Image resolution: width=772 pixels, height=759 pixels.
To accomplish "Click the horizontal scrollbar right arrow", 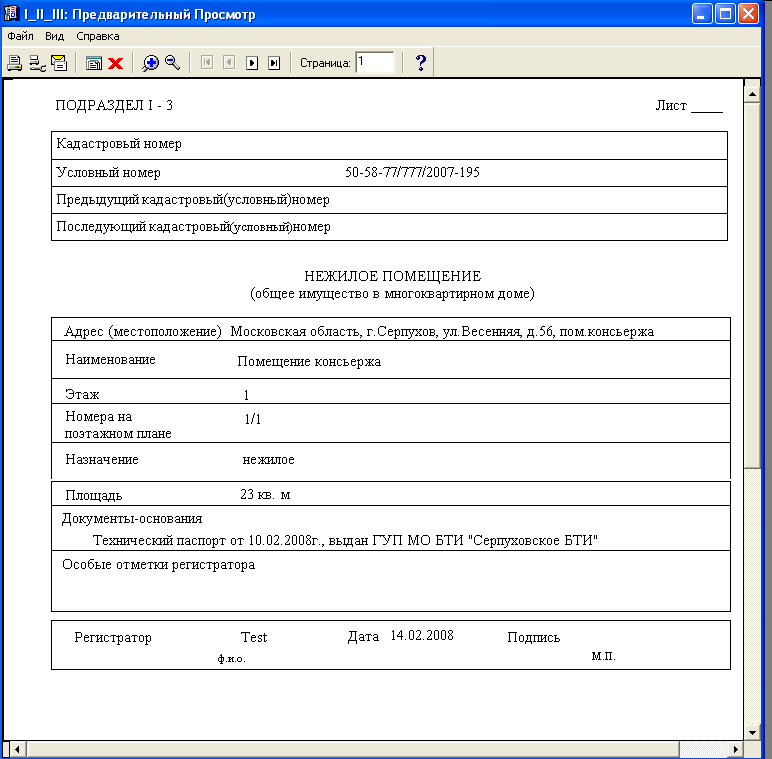I will tap(735, 750).
